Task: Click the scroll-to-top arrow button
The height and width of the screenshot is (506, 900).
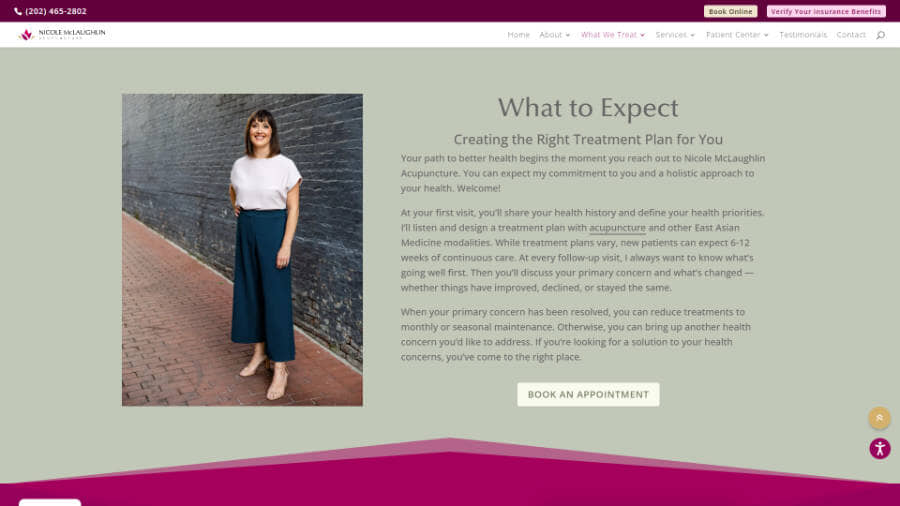Action: 879,418
